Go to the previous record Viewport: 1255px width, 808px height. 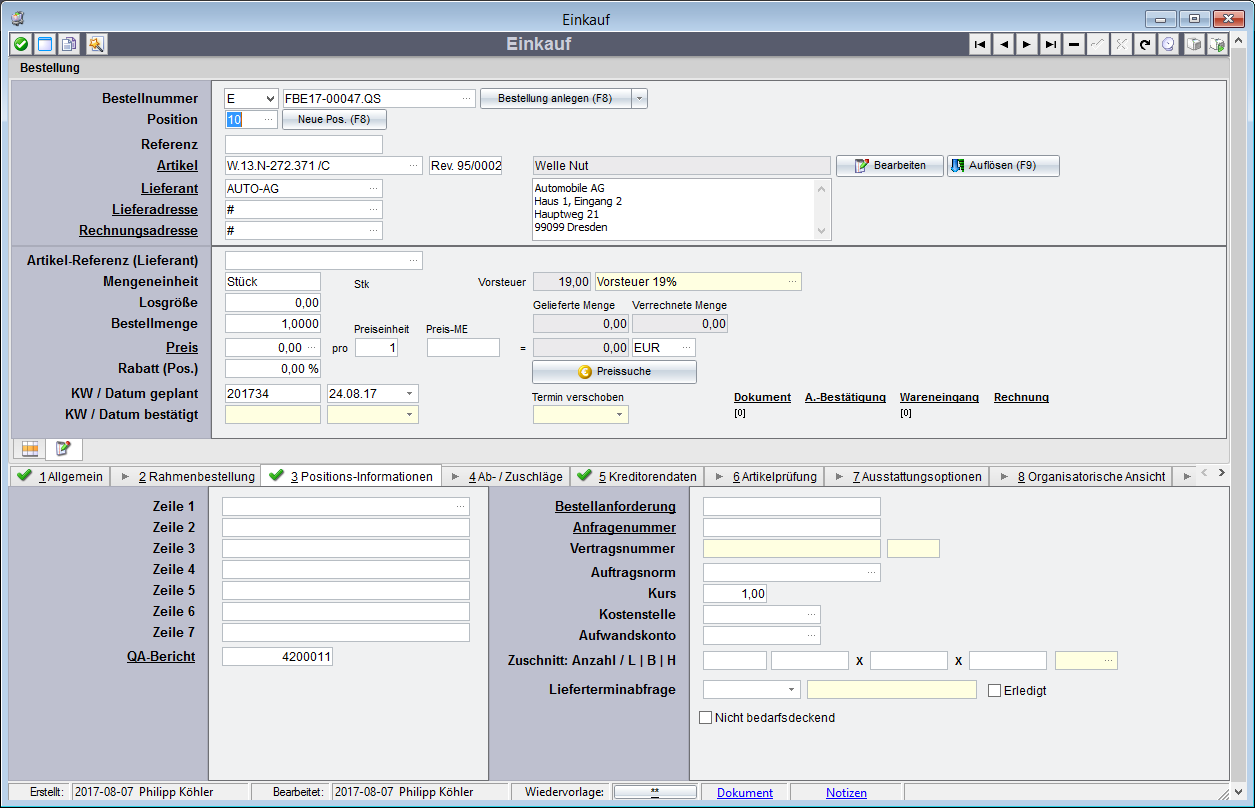click(x=1004, y=44)
